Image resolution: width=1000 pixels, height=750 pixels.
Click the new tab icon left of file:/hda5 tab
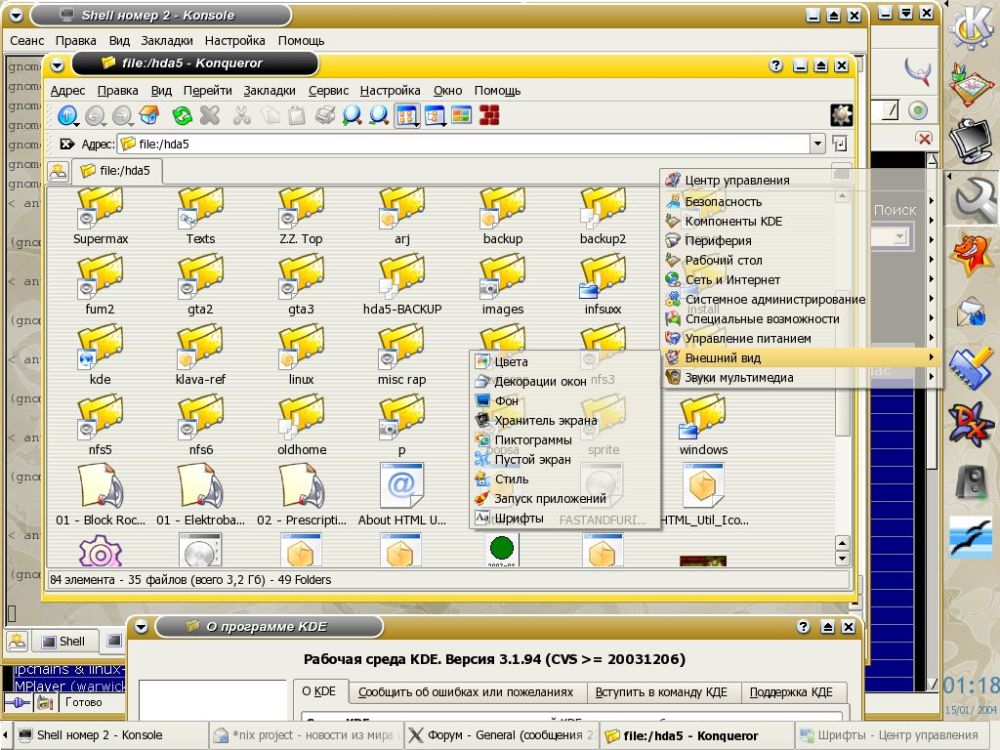coord(58,171)
